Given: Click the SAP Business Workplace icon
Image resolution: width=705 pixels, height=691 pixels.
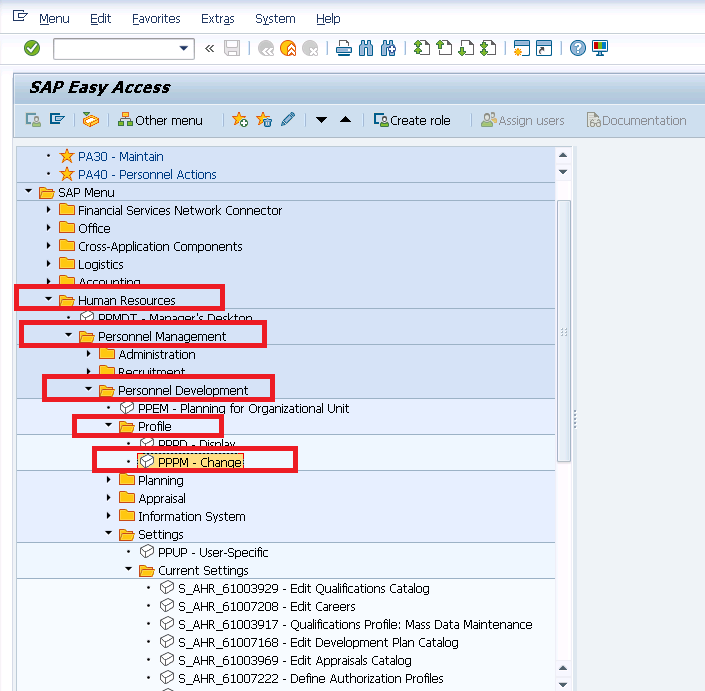Looking at the screenshot, I should coord(91,120).
